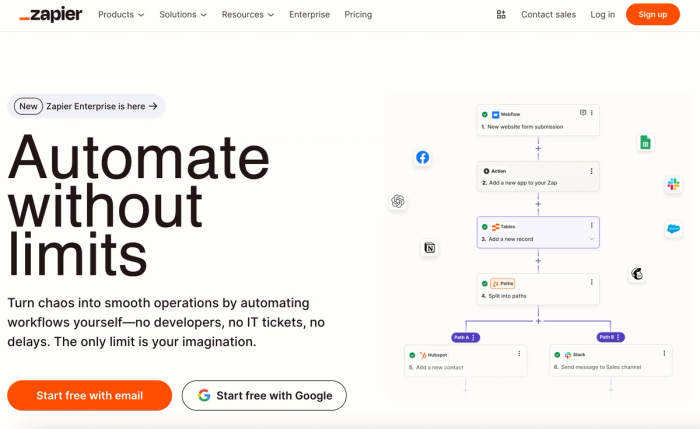Select New website form submission step

pos(538,120)
